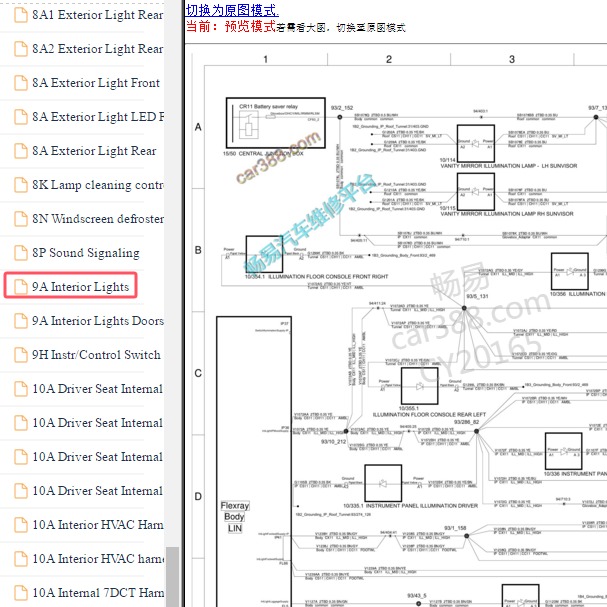Viewport: 607px width, 607px height.
Task: Click document icon beside 9A Interior Lights
Action: coord(21,287)
